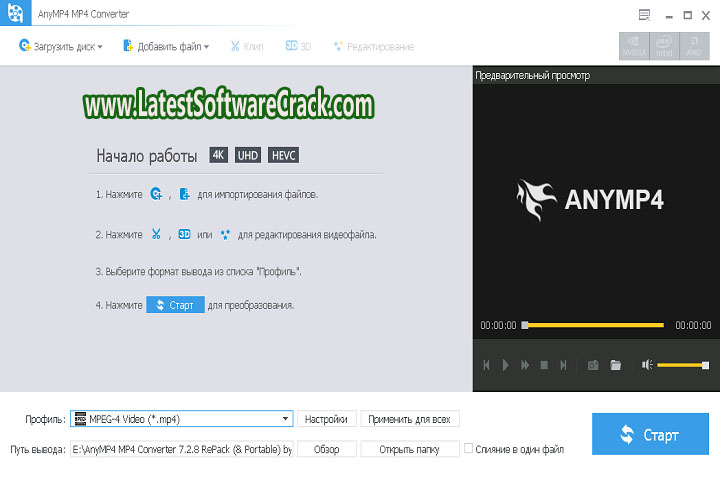
Task: Jump to previous frame button
Action: point(487,366)
